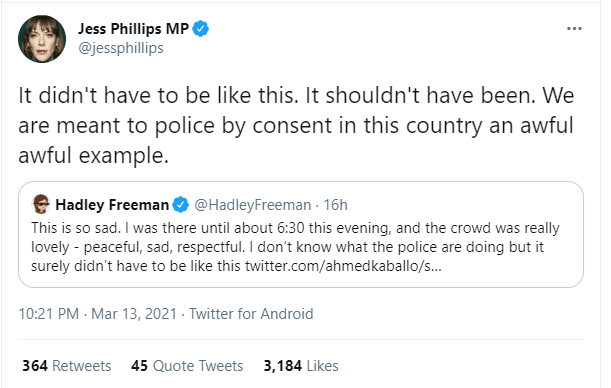Image resolution: width=611 pixels, height=388 pixels.
Task: Open the Jess Phillips MP display name
Action: coord(133,29)
